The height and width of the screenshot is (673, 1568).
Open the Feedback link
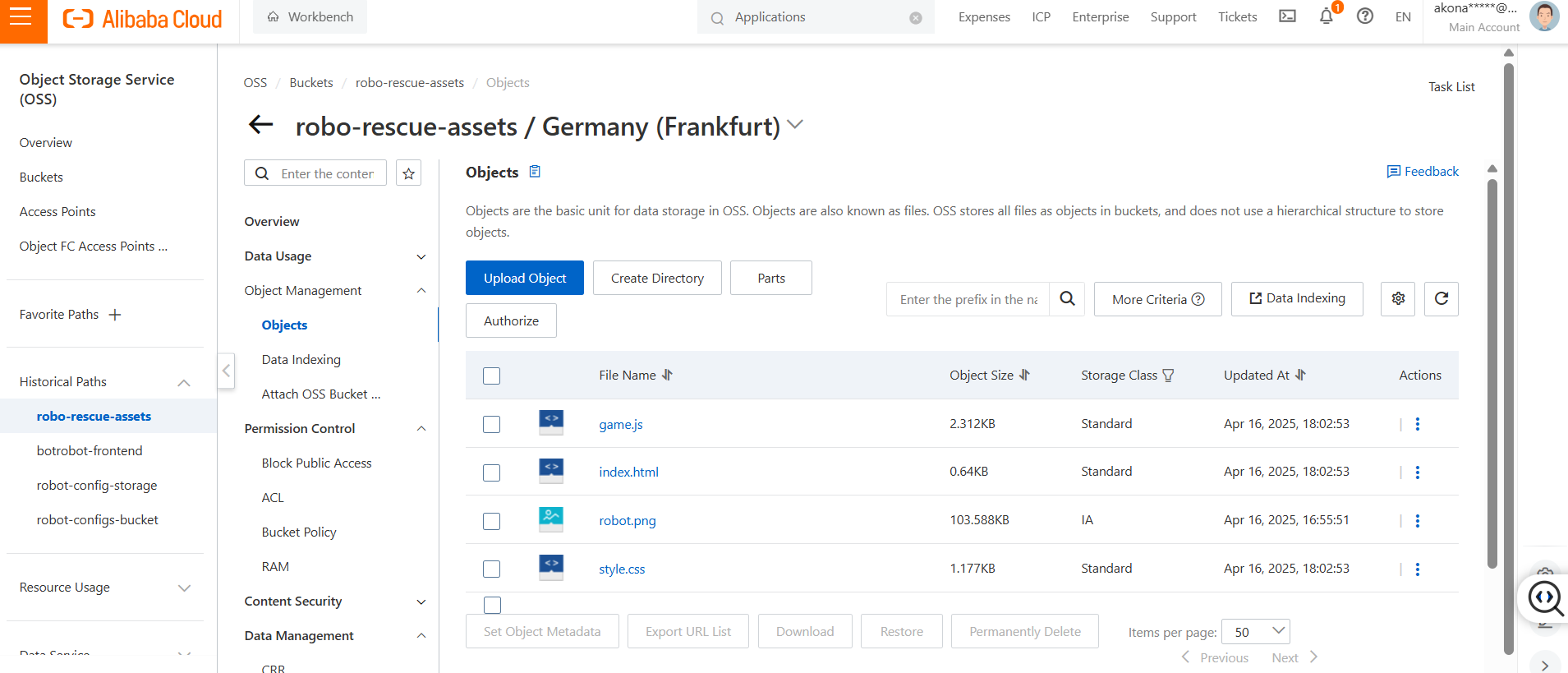click(x=1423, y=172)
